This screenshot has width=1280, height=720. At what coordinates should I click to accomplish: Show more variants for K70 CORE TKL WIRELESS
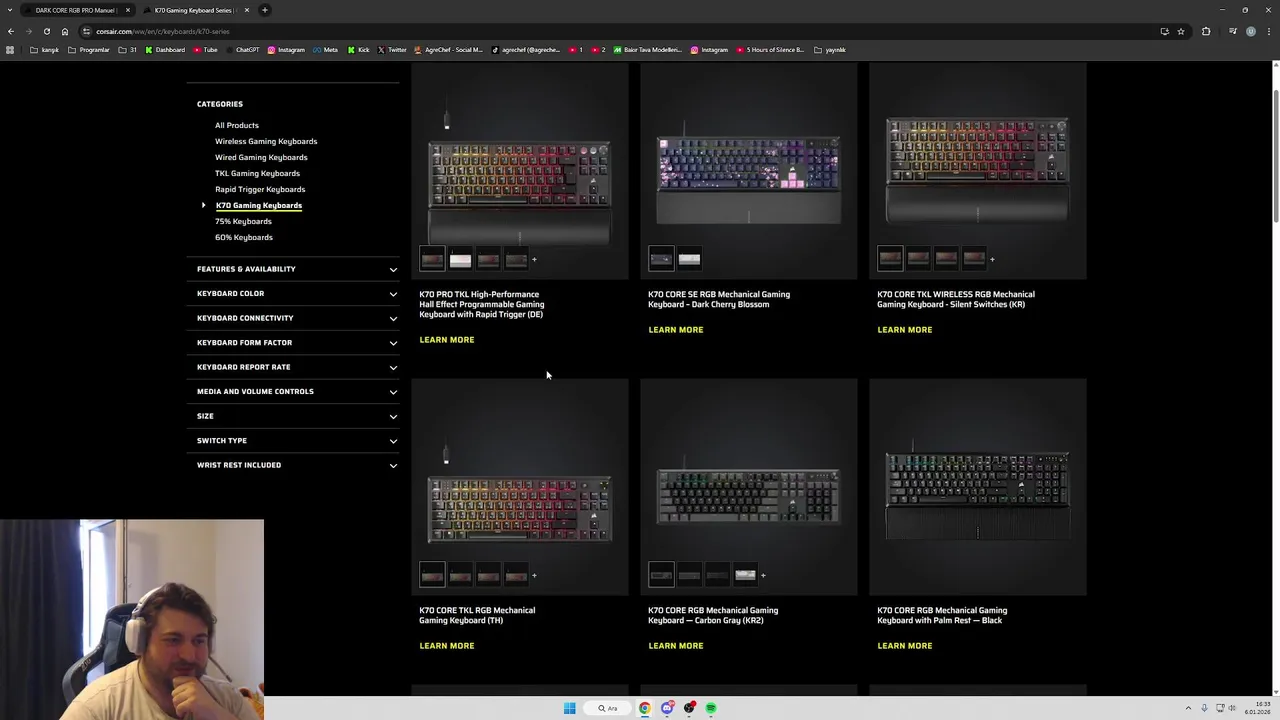click(992, 260)
